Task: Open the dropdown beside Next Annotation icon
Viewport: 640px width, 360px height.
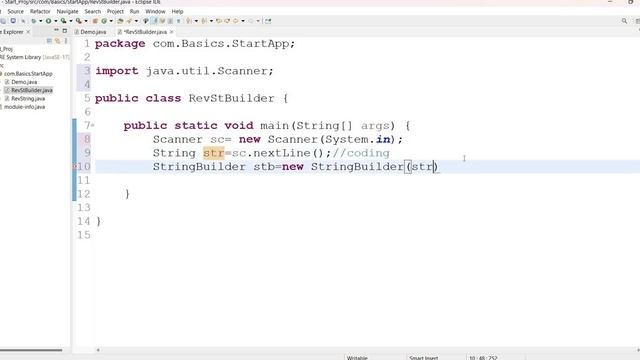Action: [x=196, y=21]
